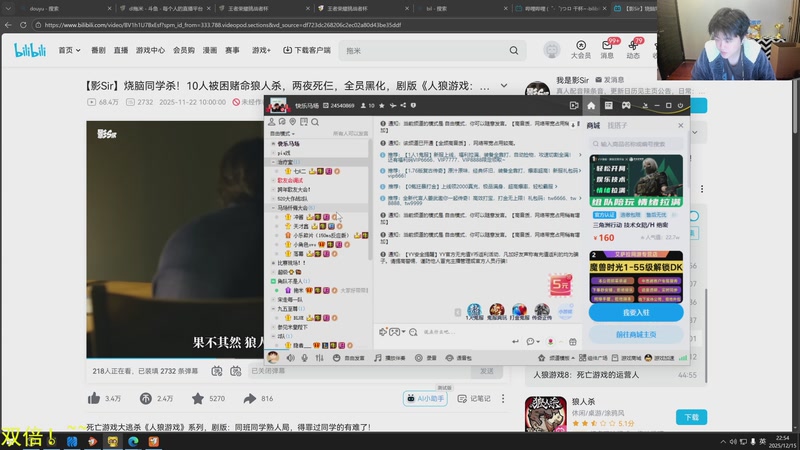Click the bilibili logo
This screenshot has height=450, width=800.
tap(30, 50)
